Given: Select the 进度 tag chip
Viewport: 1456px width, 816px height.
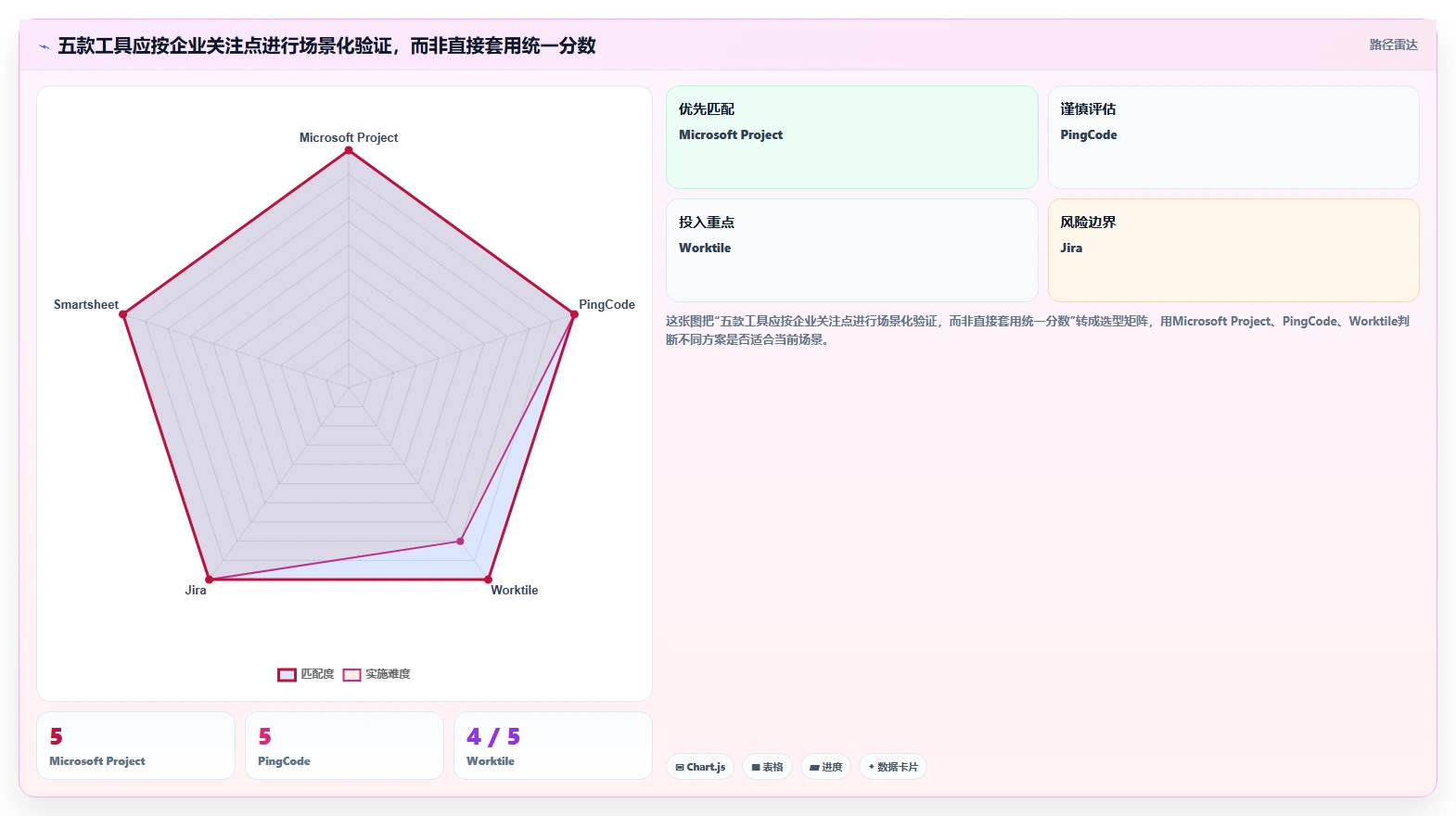Looking at the screenshot, I should click(x=825, y=767).
